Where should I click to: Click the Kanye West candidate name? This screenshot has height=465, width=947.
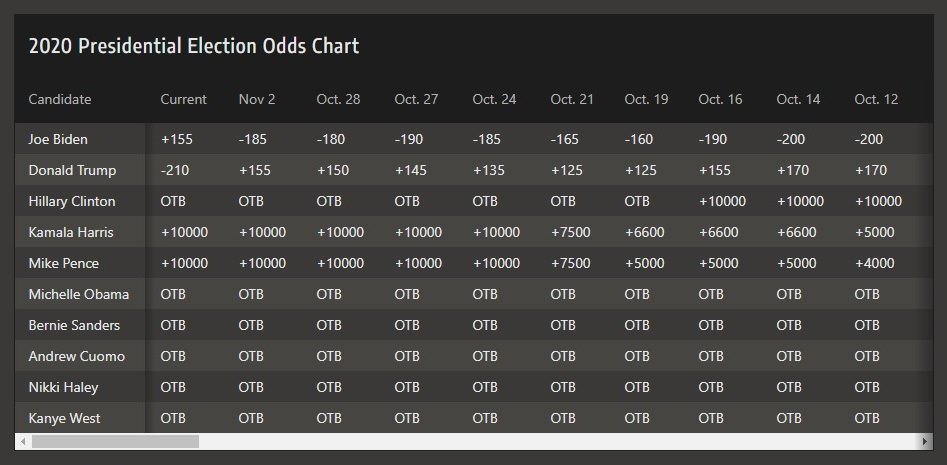[64, 418]
